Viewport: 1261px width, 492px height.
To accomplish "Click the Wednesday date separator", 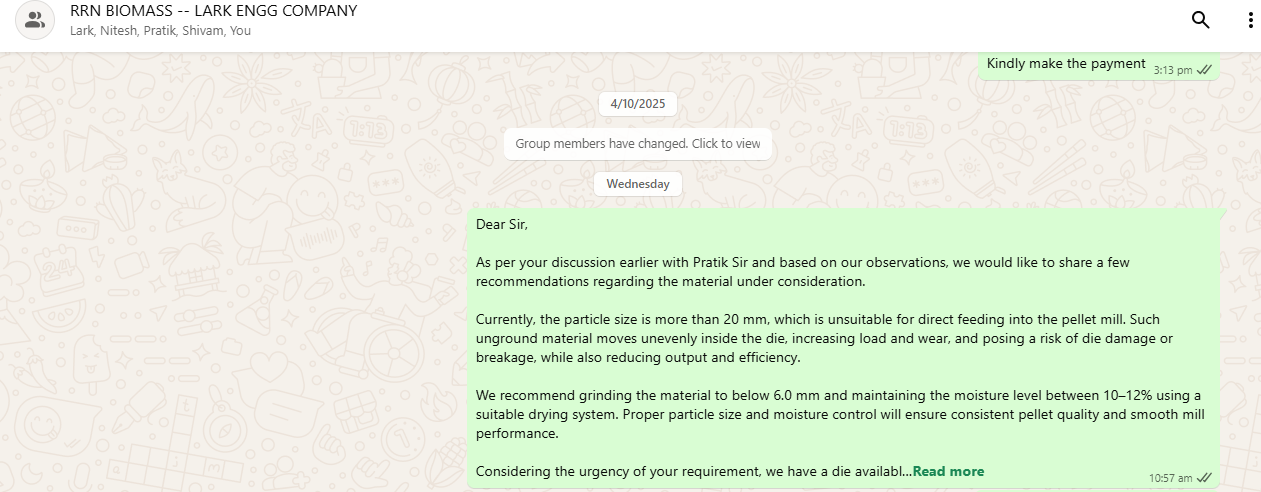I will [638, 184].
